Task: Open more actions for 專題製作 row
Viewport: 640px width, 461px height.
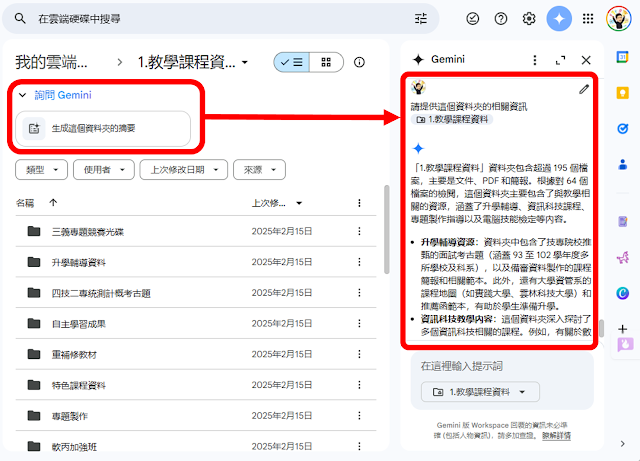Action: pos(359,416)
